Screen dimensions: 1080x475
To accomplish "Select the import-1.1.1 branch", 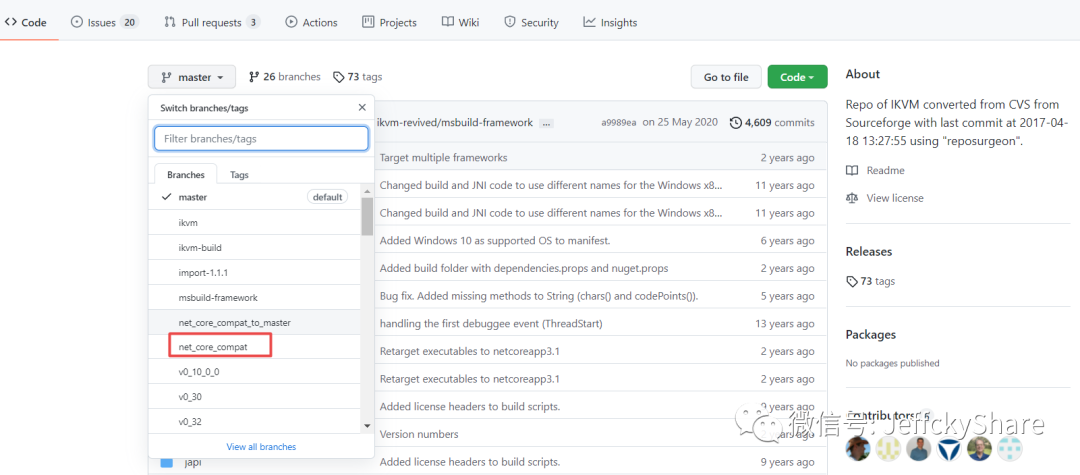I will [255, 273].
